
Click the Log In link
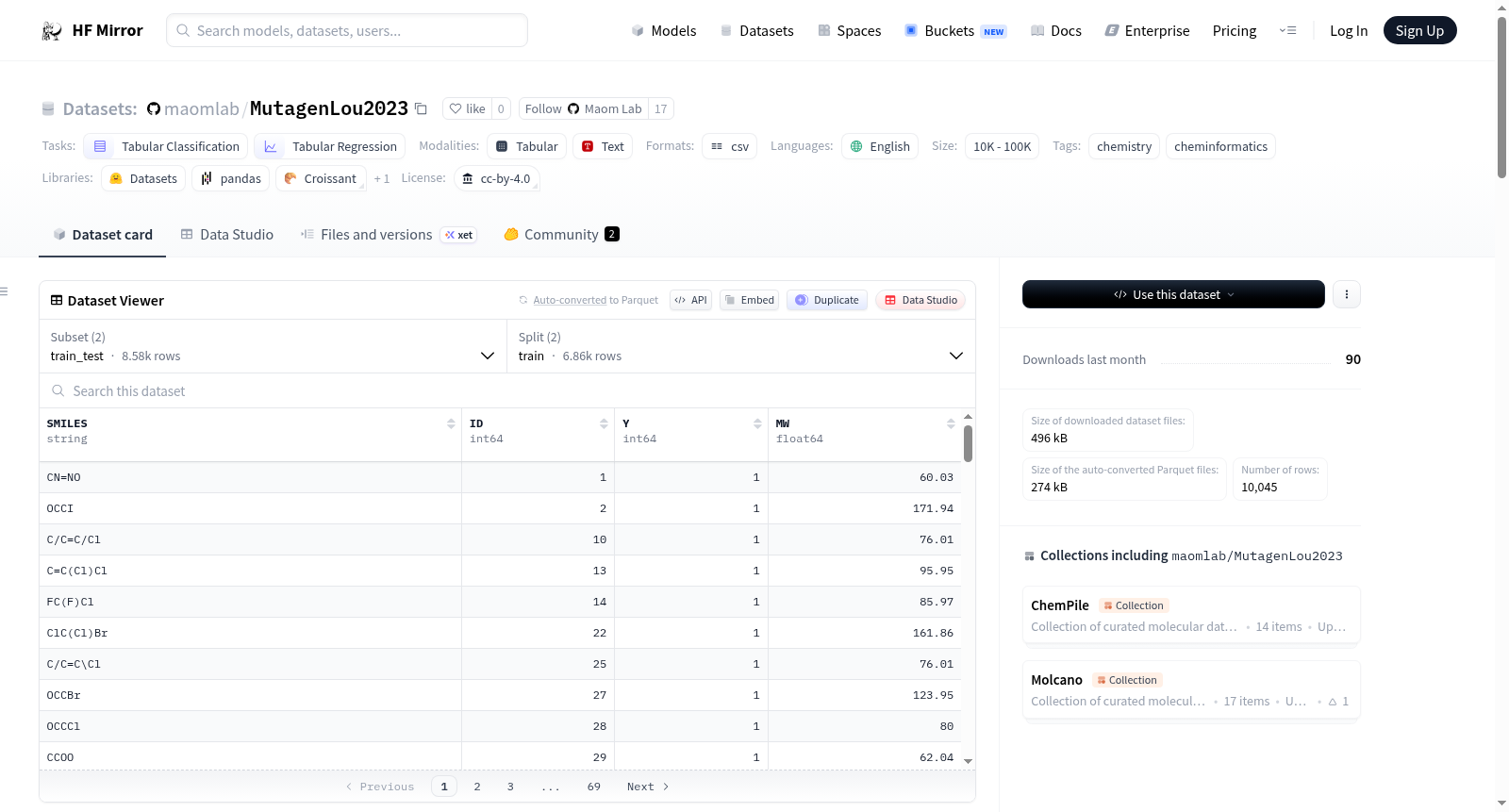(1349, 31)
